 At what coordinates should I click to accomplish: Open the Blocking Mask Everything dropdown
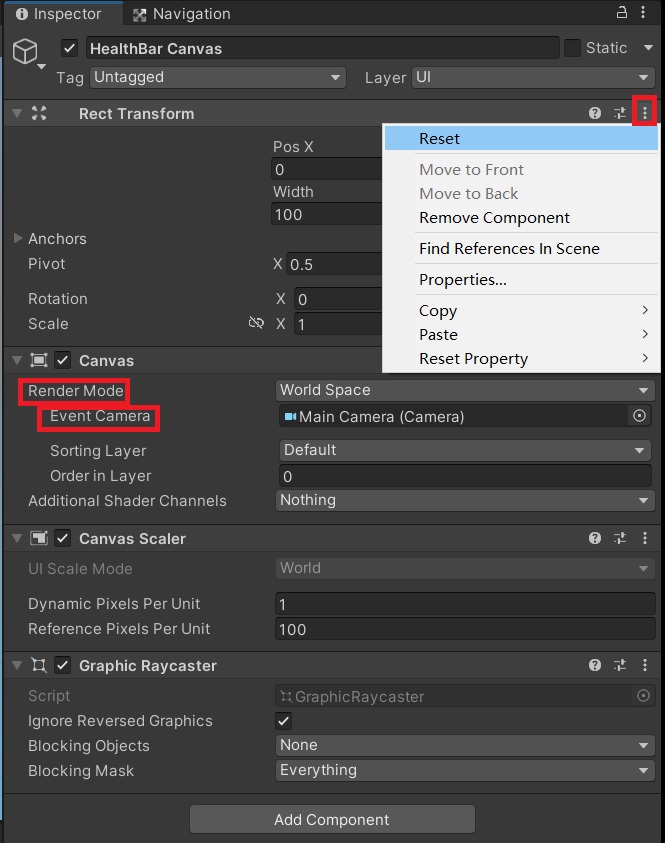click(465, 770)
